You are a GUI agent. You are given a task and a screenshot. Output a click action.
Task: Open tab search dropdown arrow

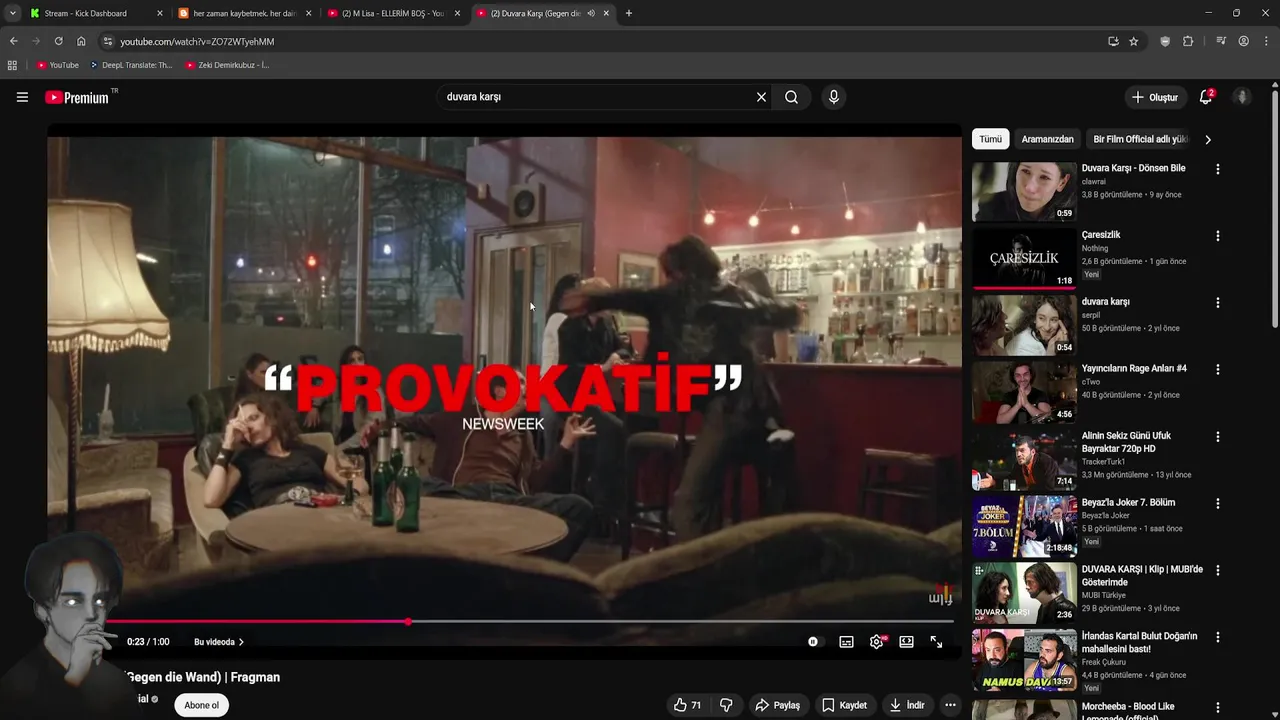point(12,13)
